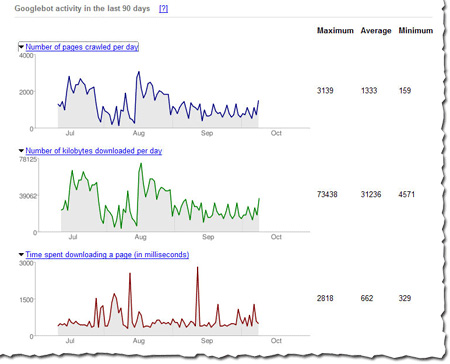Collapse the kilobytes downloaded per day triangle

click(x=21, y=151)
